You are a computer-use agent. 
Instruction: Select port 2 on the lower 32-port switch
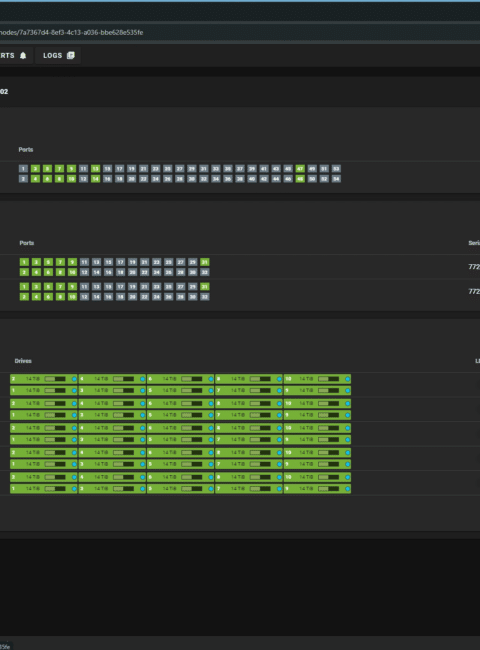(24, 297)
